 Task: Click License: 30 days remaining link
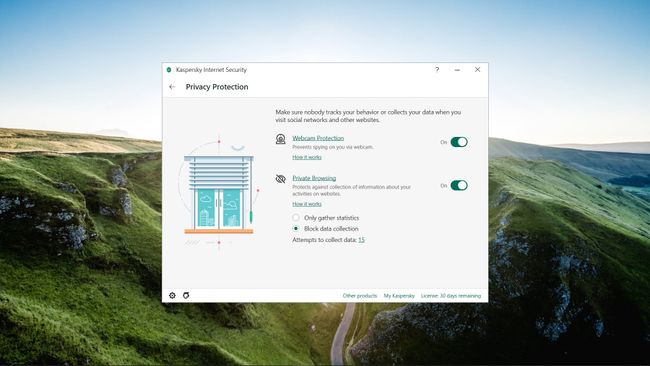point(451,296)
